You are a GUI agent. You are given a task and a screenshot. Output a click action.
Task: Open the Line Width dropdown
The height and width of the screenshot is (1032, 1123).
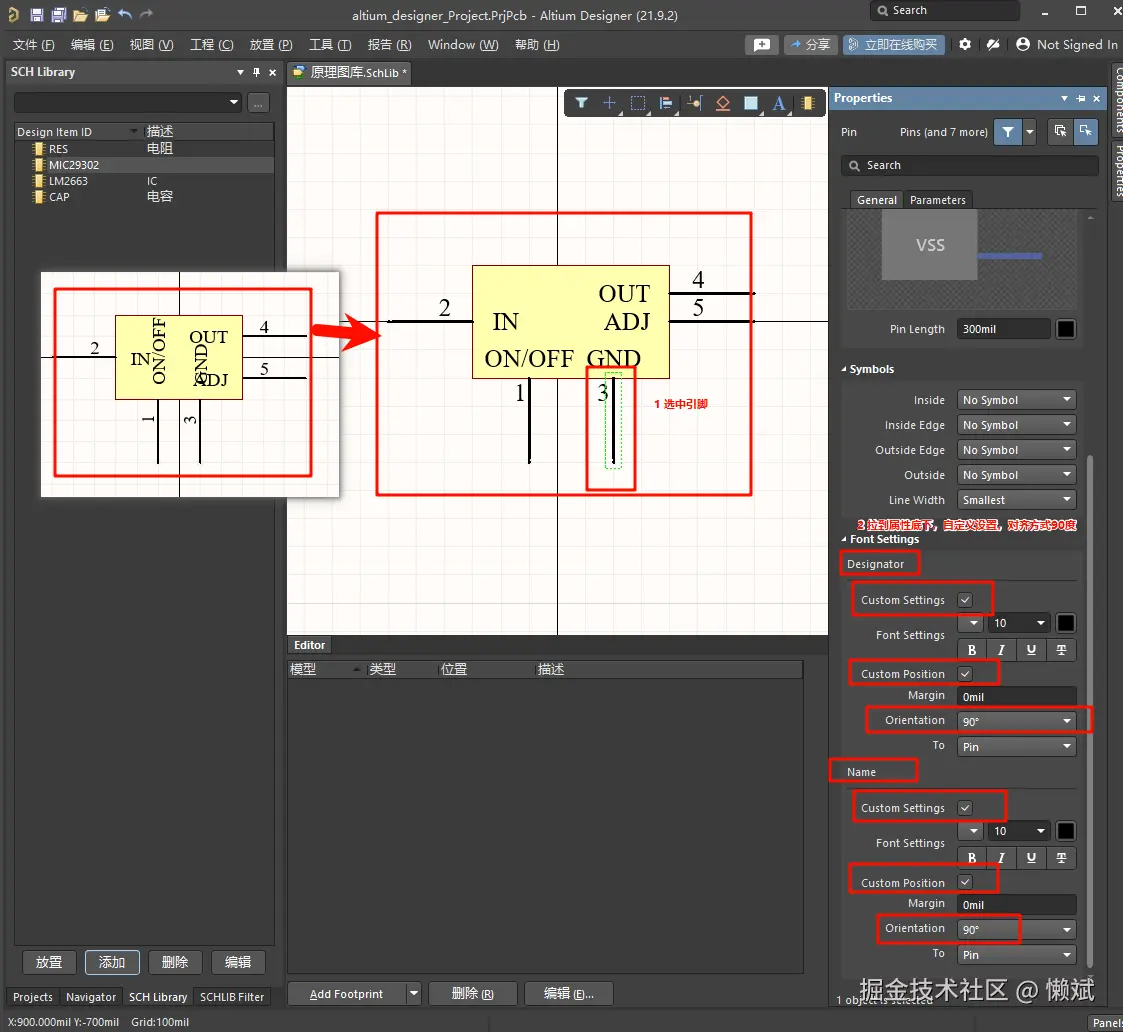click(x=1017, y=500)
